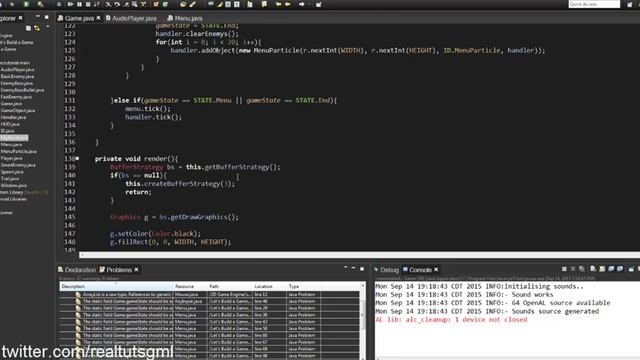The image size is (640, 360).
Task: Click 'Initialising sounds..' console line
Action: click(x=479, y=286)
